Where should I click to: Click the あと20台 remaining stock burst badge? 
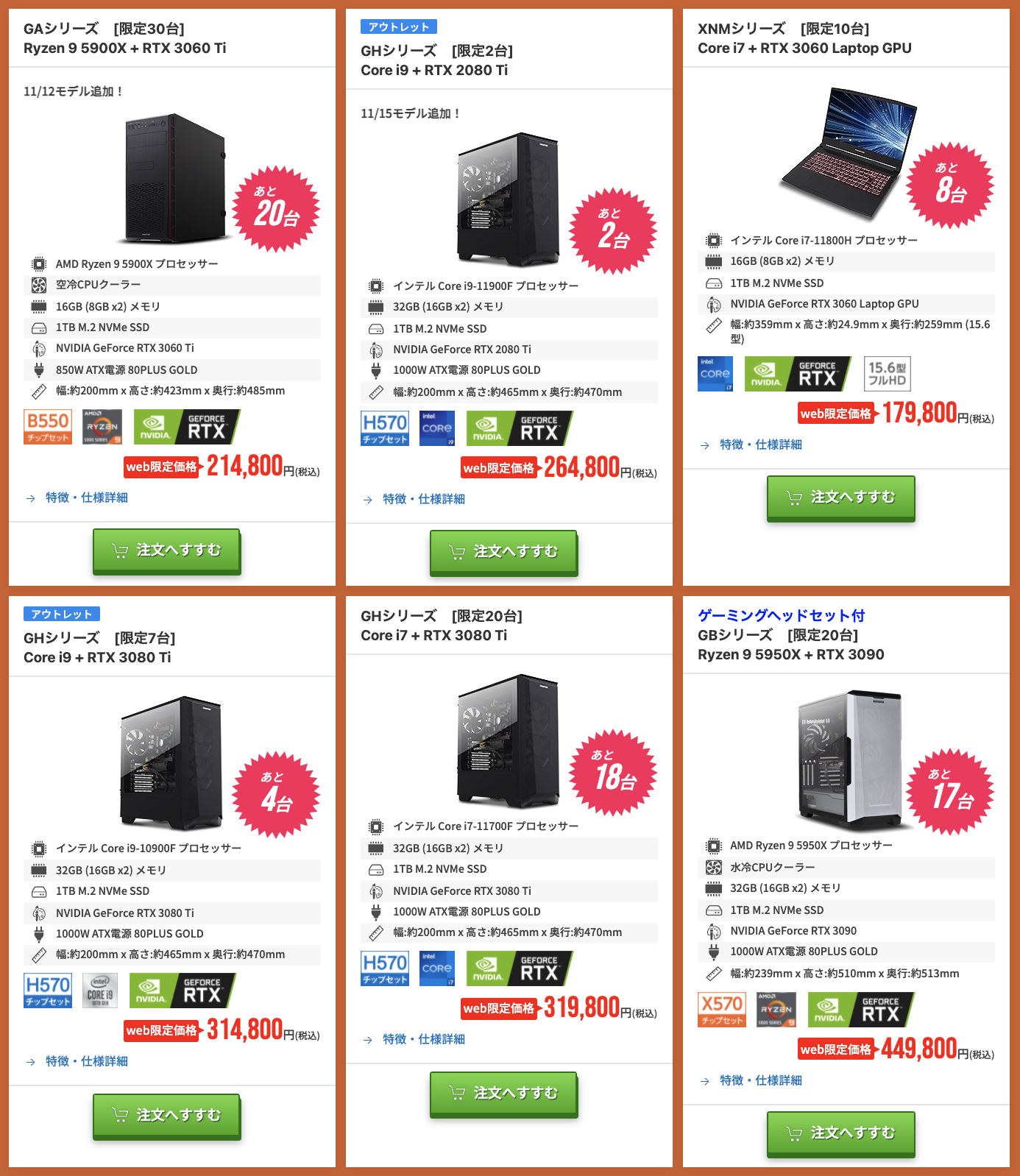coord(276,209)
